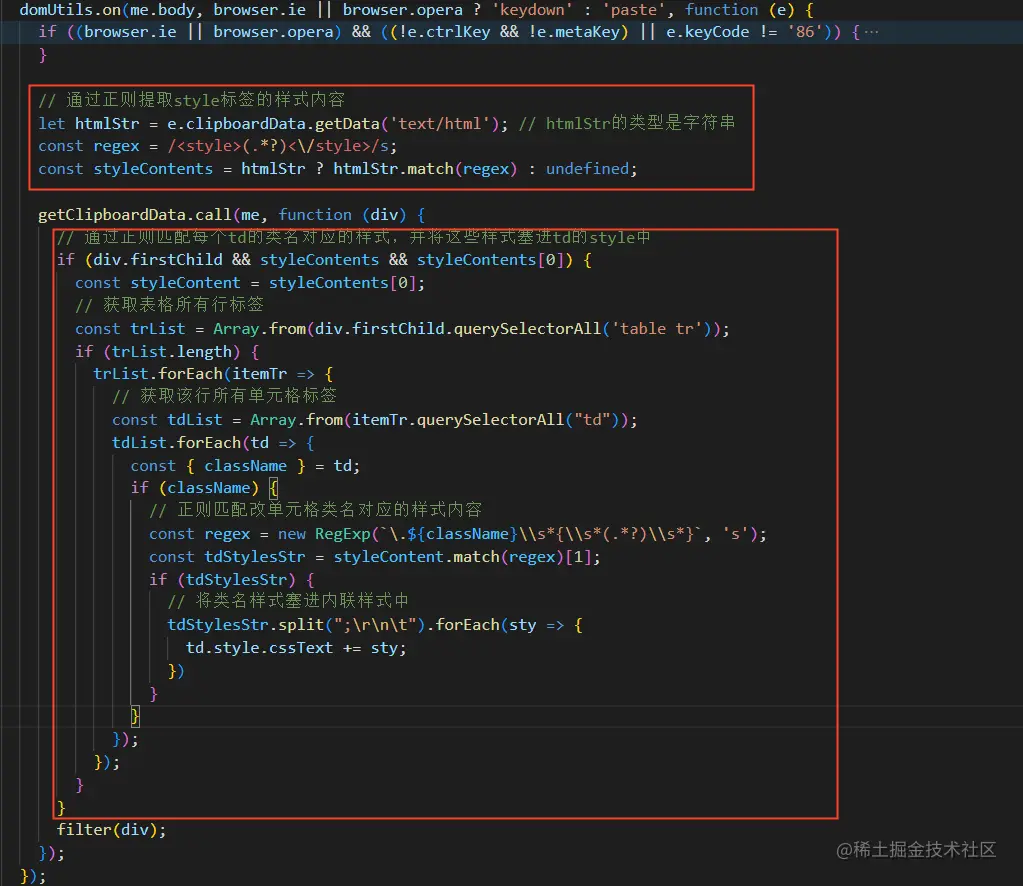Click the "trList.forEach(itemTr => {" line
This screenshot has width=1023, height=886.
tap(213, 374)
